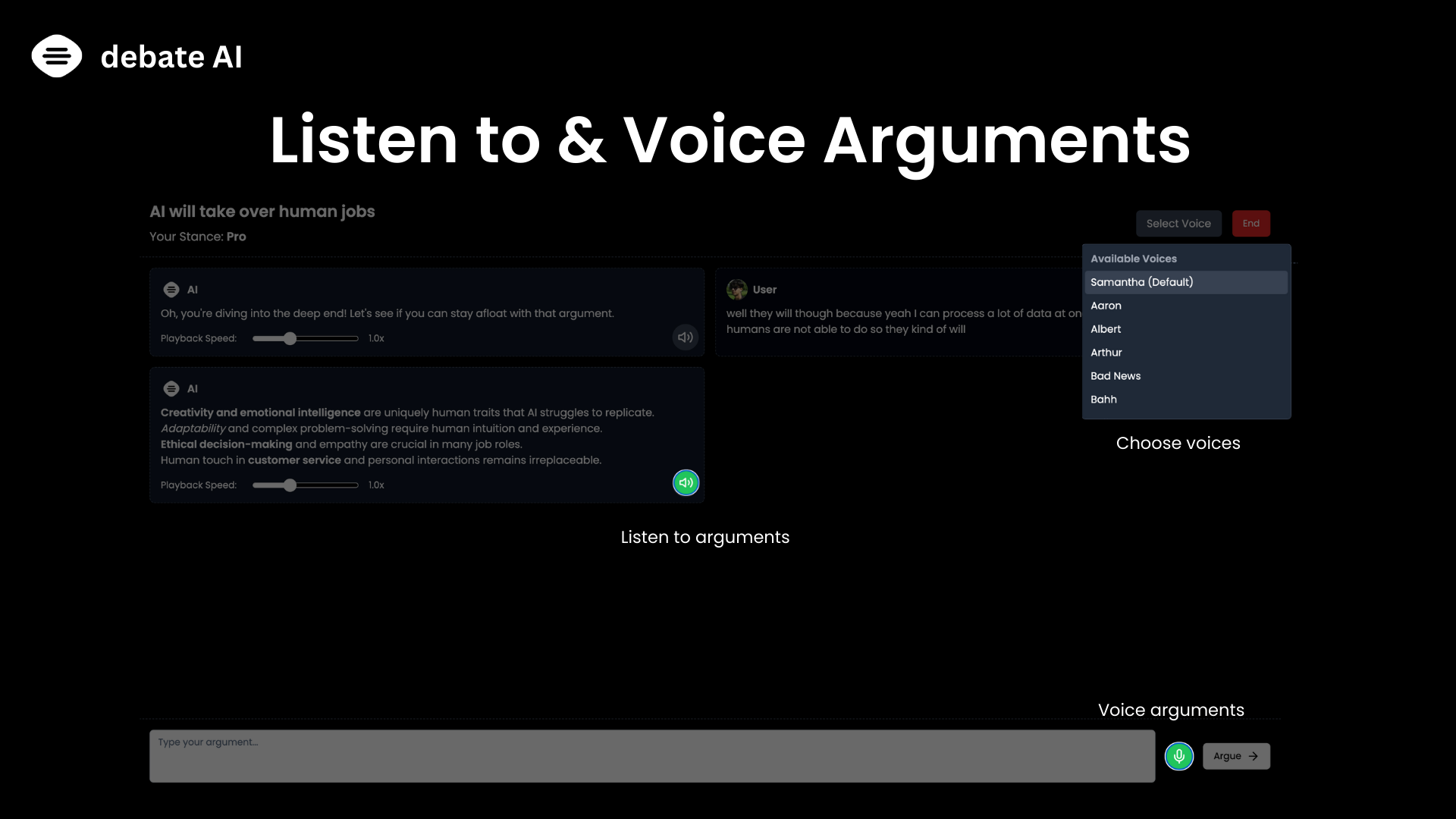This screenshot has height=819, width=1456.
Task: Submit with the Argue button
Action: pyautogui.click(x=1236, y=756)
